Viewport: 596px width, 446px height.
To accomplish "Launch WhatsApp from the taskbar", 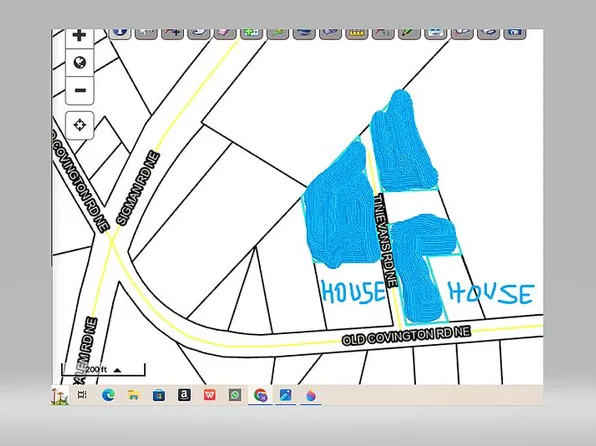I will (x=235, y=395).
